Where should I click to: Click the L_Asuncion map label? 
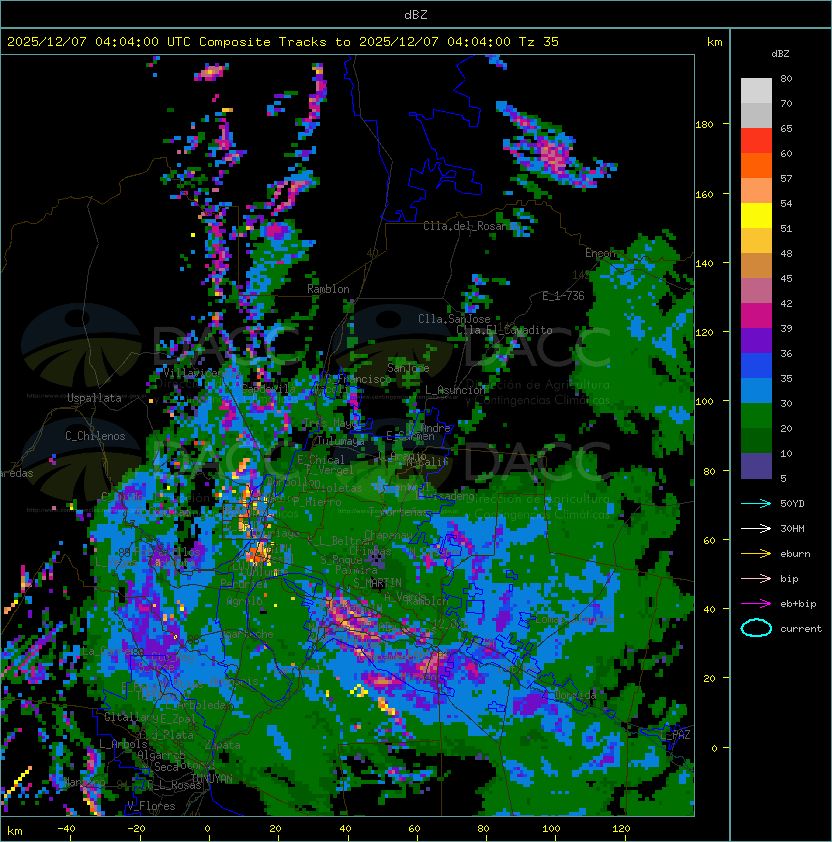pos(455,390)
